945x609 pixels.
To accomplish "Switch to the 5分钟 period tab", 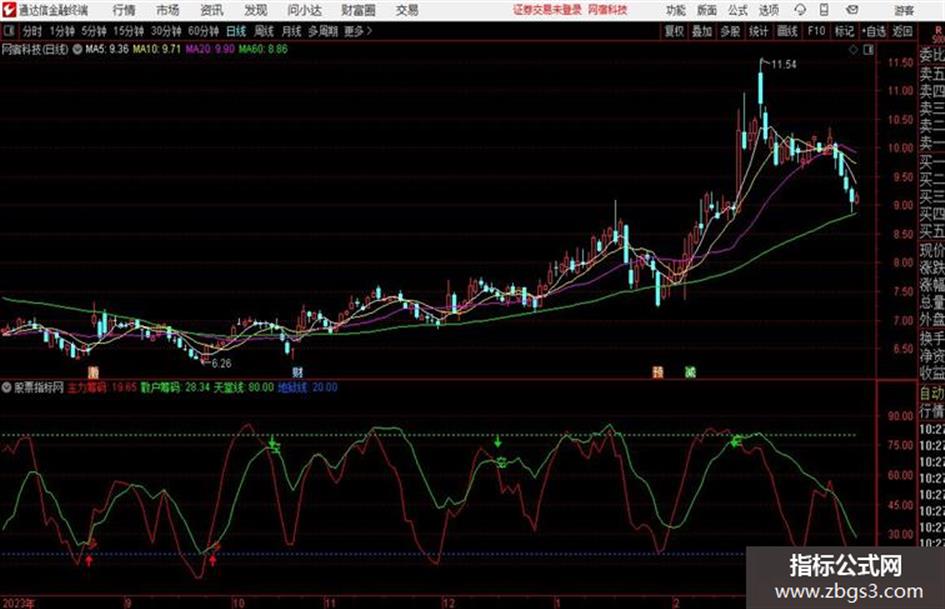I will coord(93,31).
